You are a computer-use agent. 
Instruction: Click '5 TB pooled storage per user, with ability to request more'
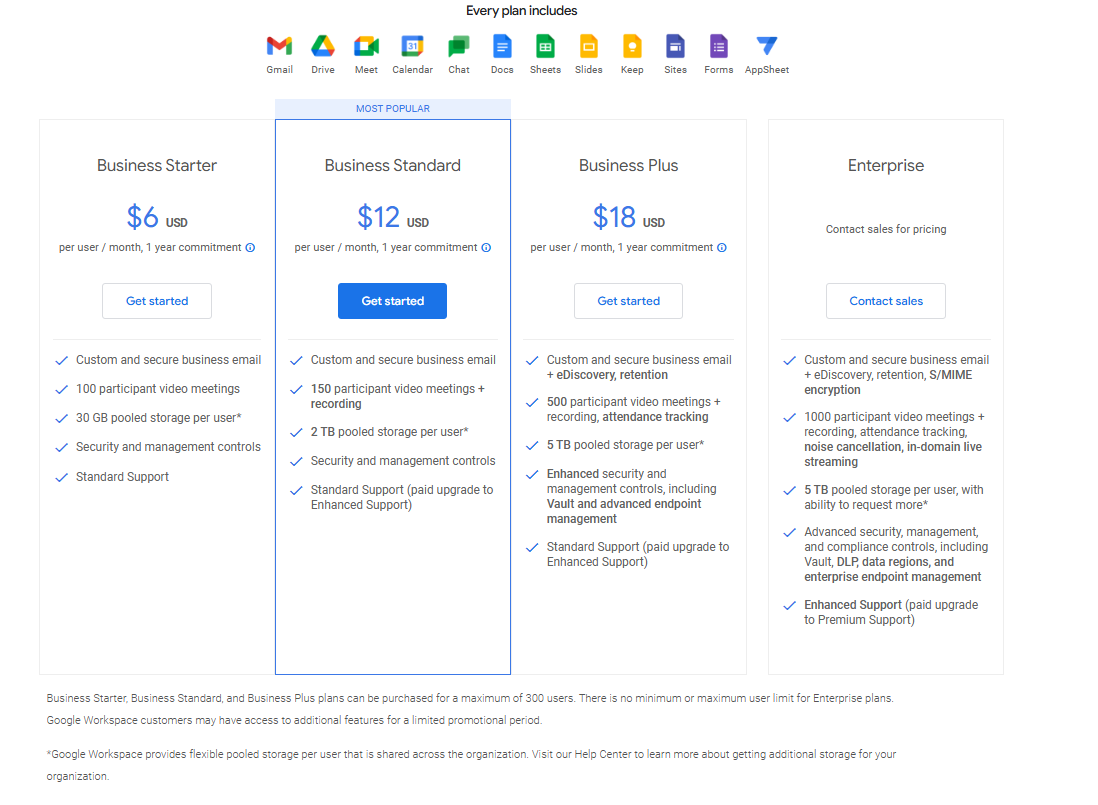click(x=894, y=498)
